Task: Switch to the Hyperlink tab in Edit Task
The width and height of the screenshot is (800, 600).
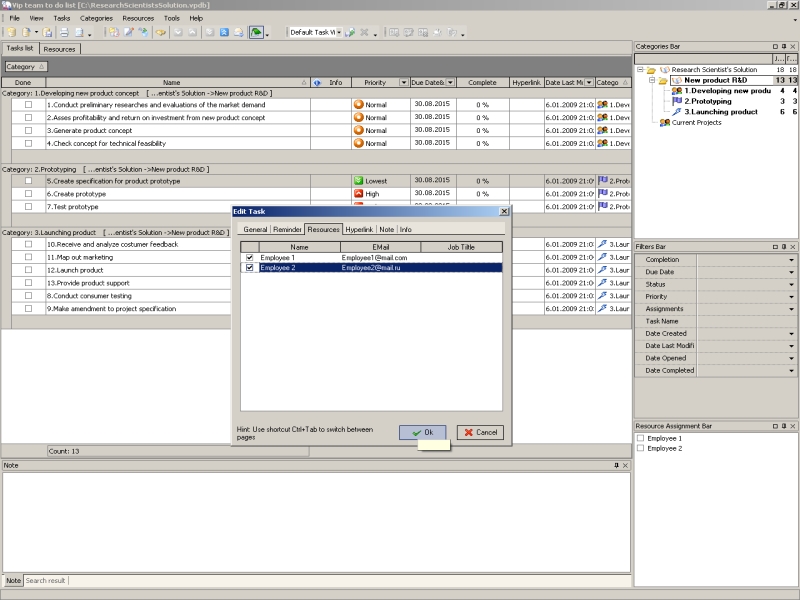Action: (x=359, y=229)
